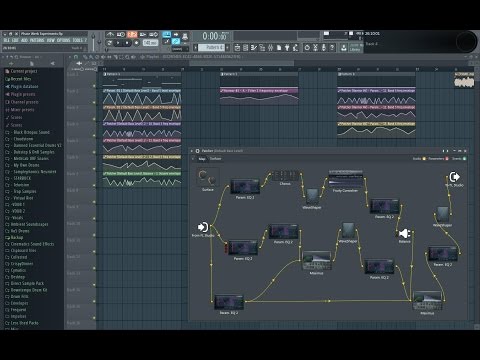Open the Pattern 4 selector dropdown
The width and height of the screenshot is (480, 360).
coord(212,48)
